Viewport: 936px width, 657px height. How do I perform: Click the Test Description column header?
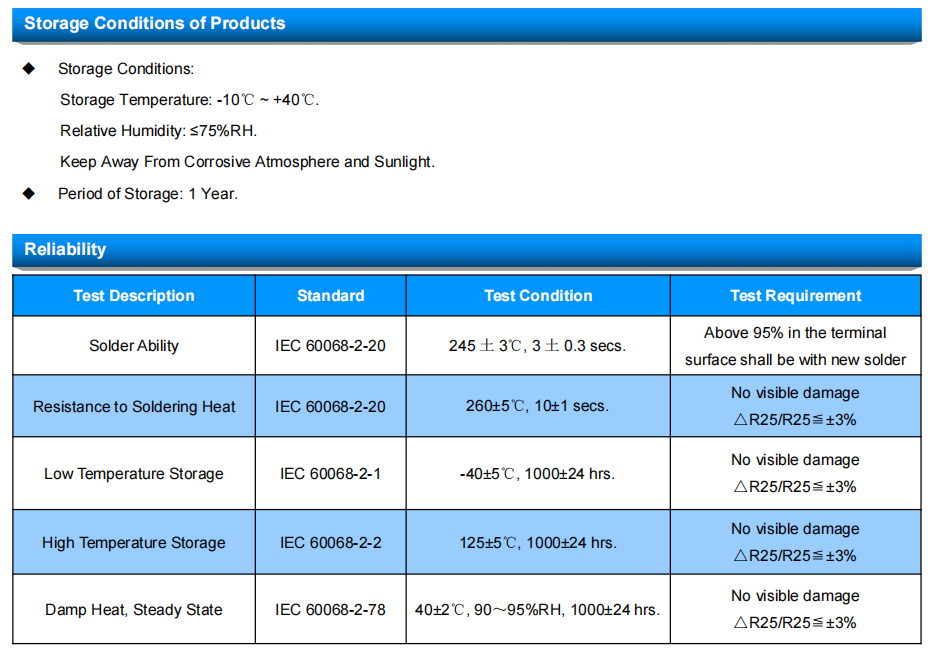[134, 296]
